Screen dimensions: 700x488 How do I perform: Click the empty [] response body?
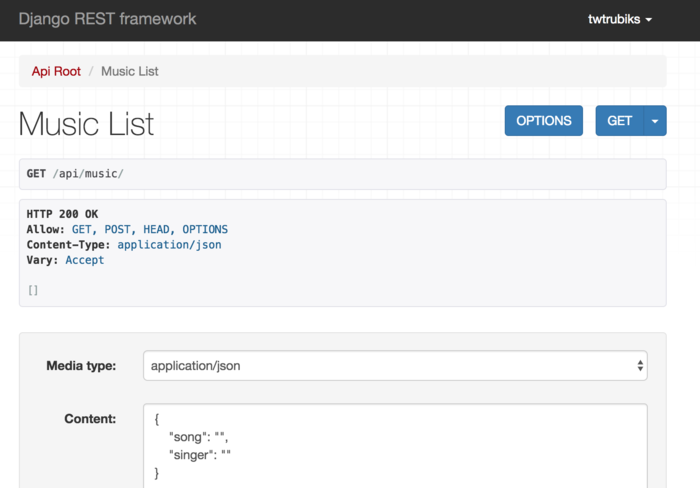[33, 290]
